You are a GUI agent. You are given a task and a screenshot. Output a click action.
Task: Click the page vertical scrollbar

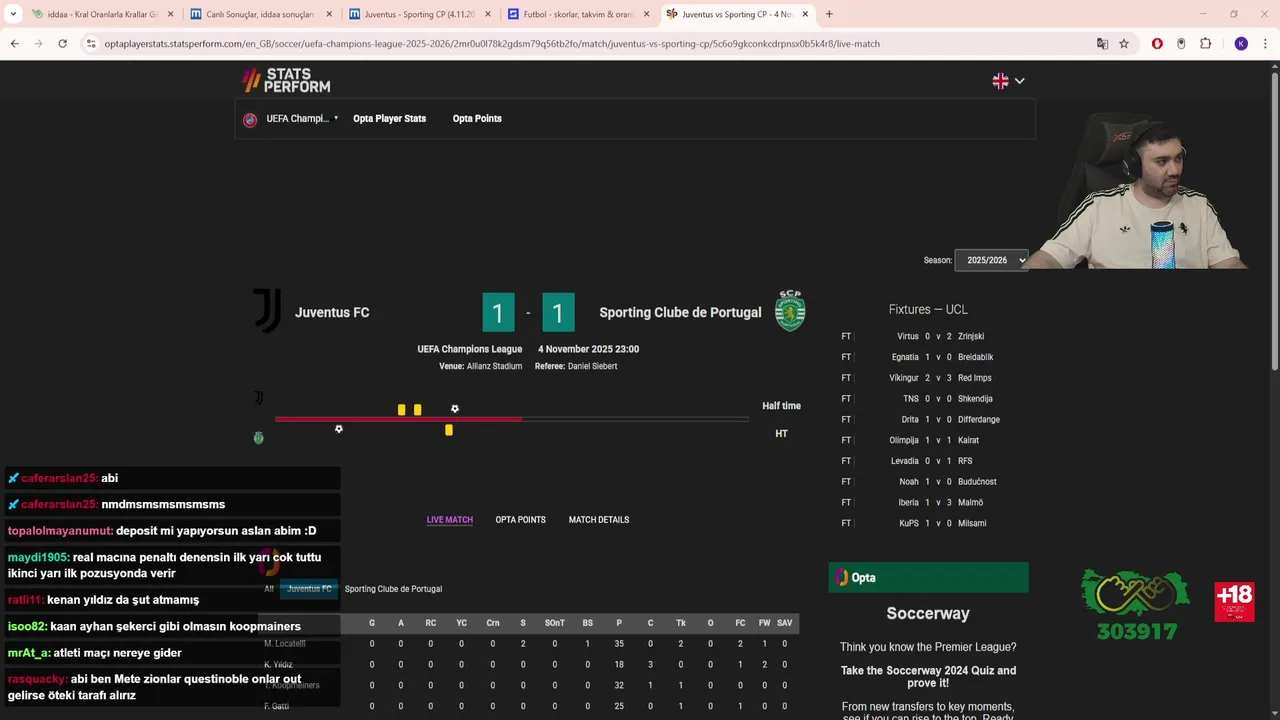click(x=1274, y=220)
